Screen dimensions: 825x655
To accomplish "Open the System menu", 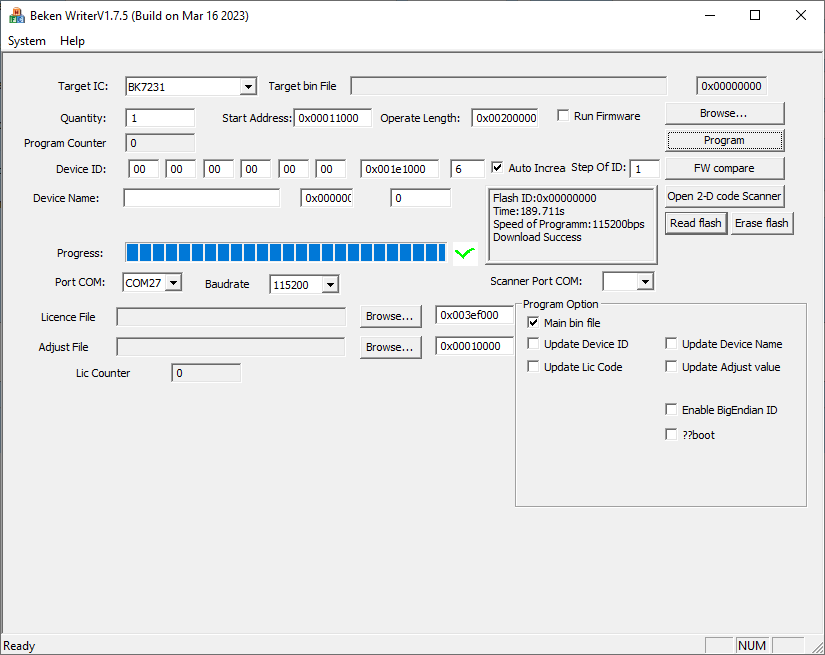I will pos(27,41).
